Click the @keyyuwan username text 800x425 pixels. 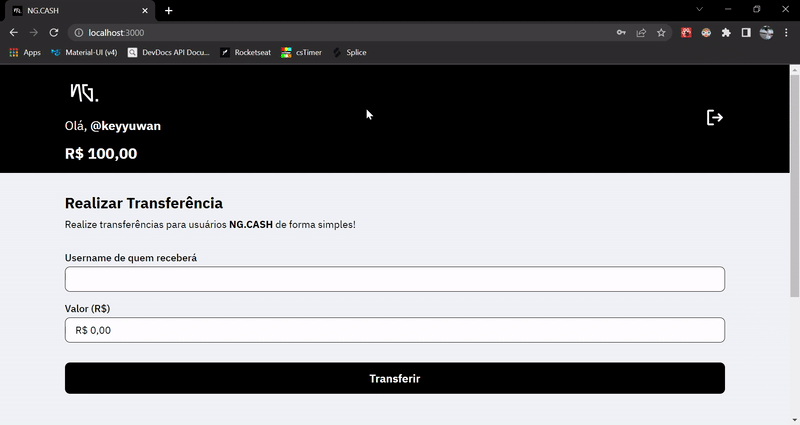point(126,126)
